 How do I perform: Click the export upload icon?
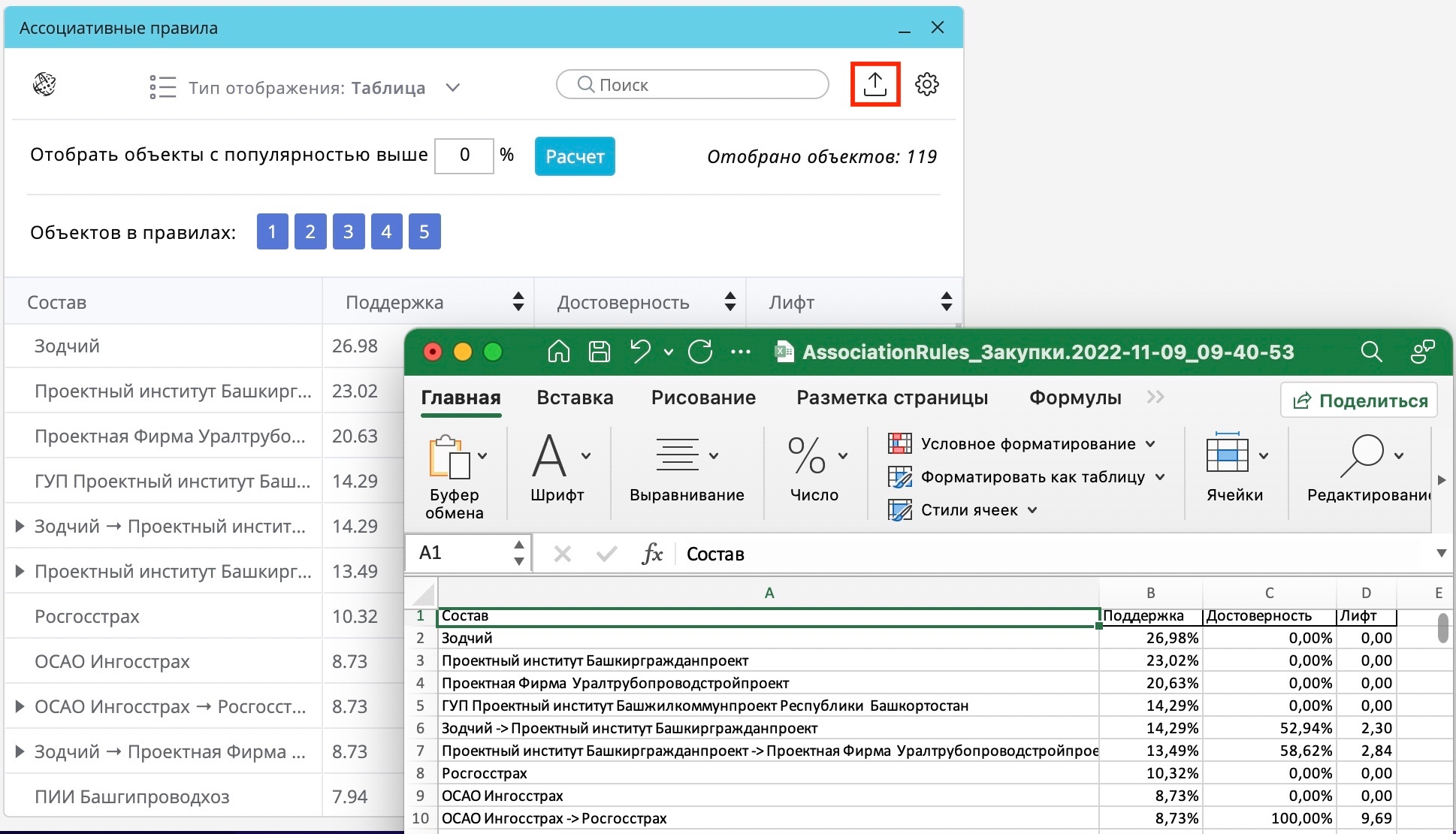tap(875, 84)
